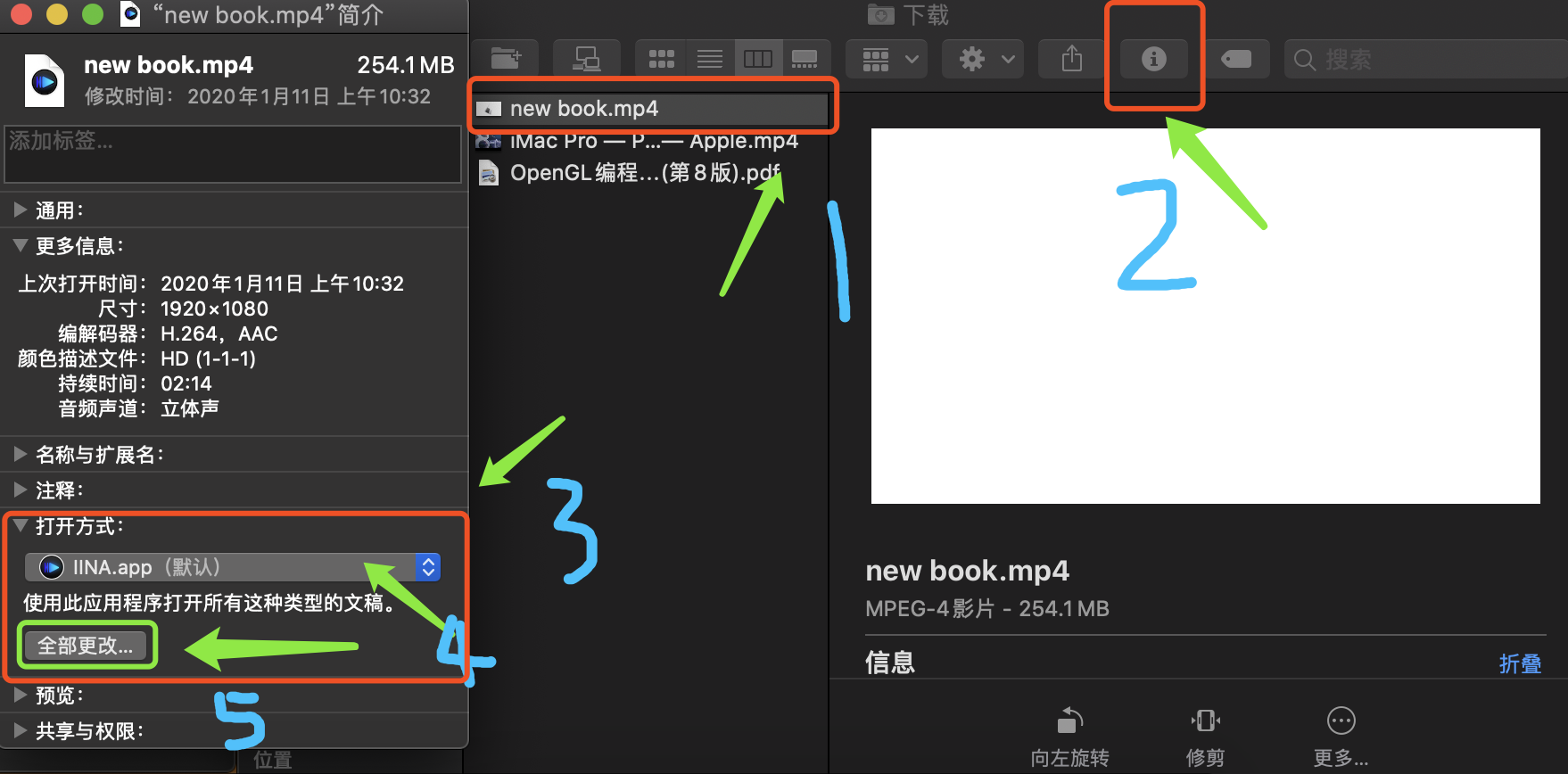Screen dimensions: 1568x774
Task: Click the 254.1 MB size in info header
Action: click(x=405, y=65)
